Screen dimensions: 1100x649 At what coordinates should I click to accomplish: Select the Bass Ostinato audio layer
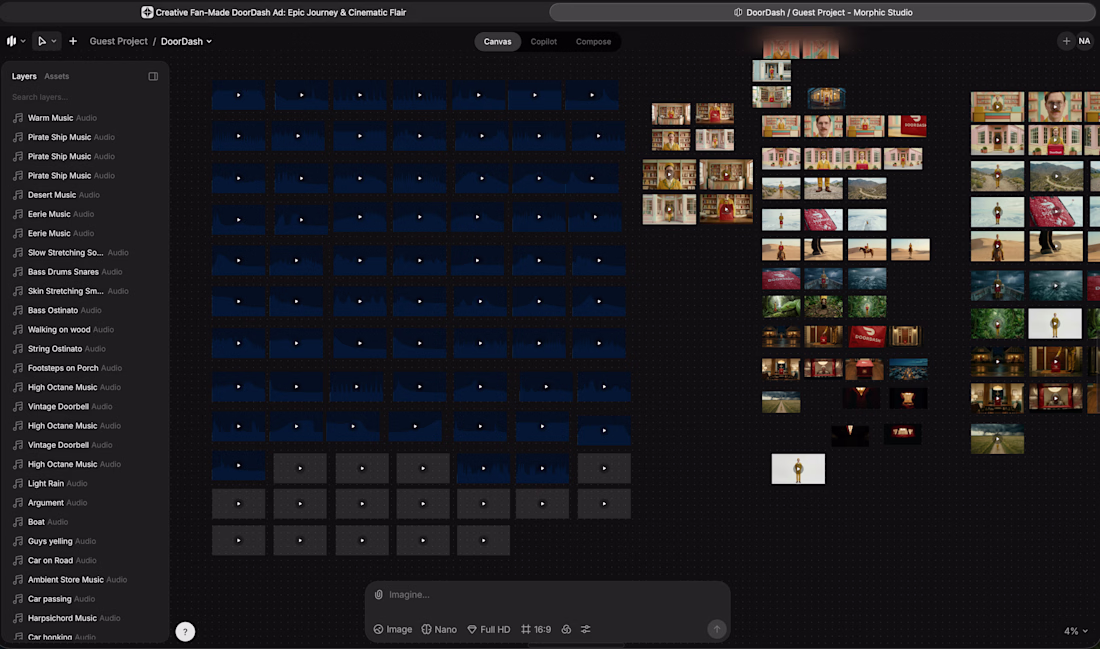84,310
